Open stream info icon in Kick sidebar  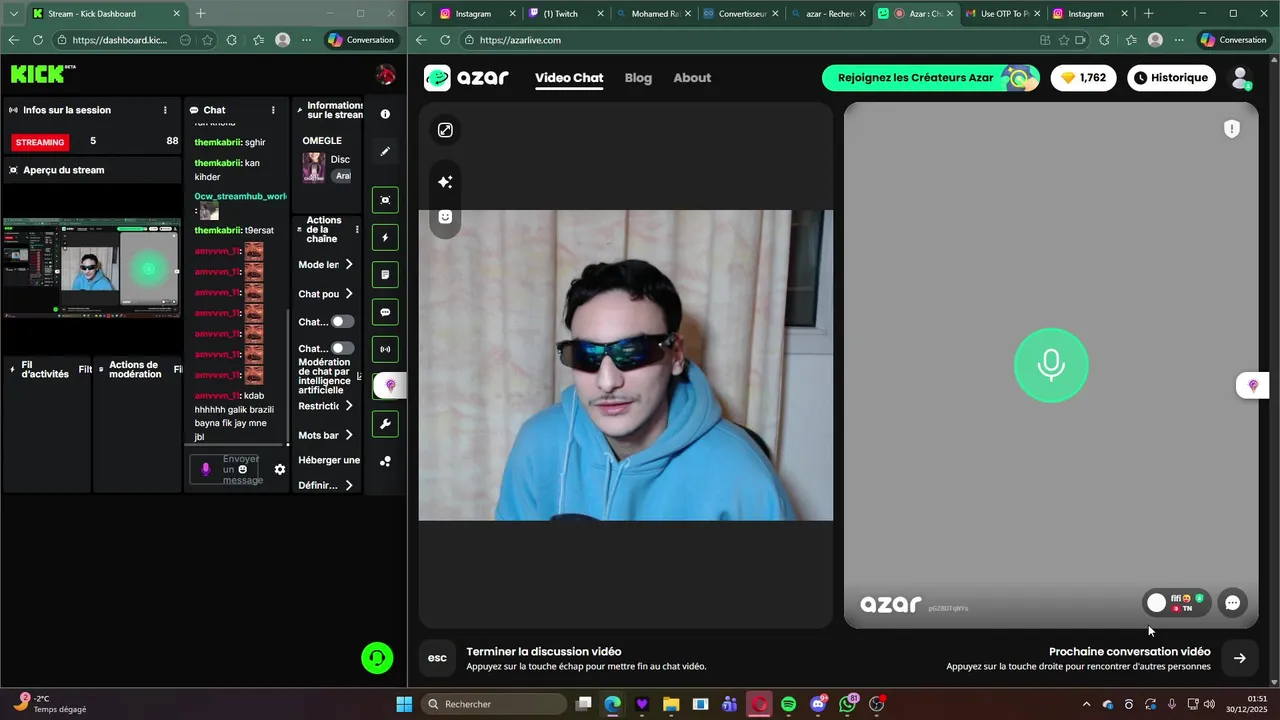tap(385, 114)
